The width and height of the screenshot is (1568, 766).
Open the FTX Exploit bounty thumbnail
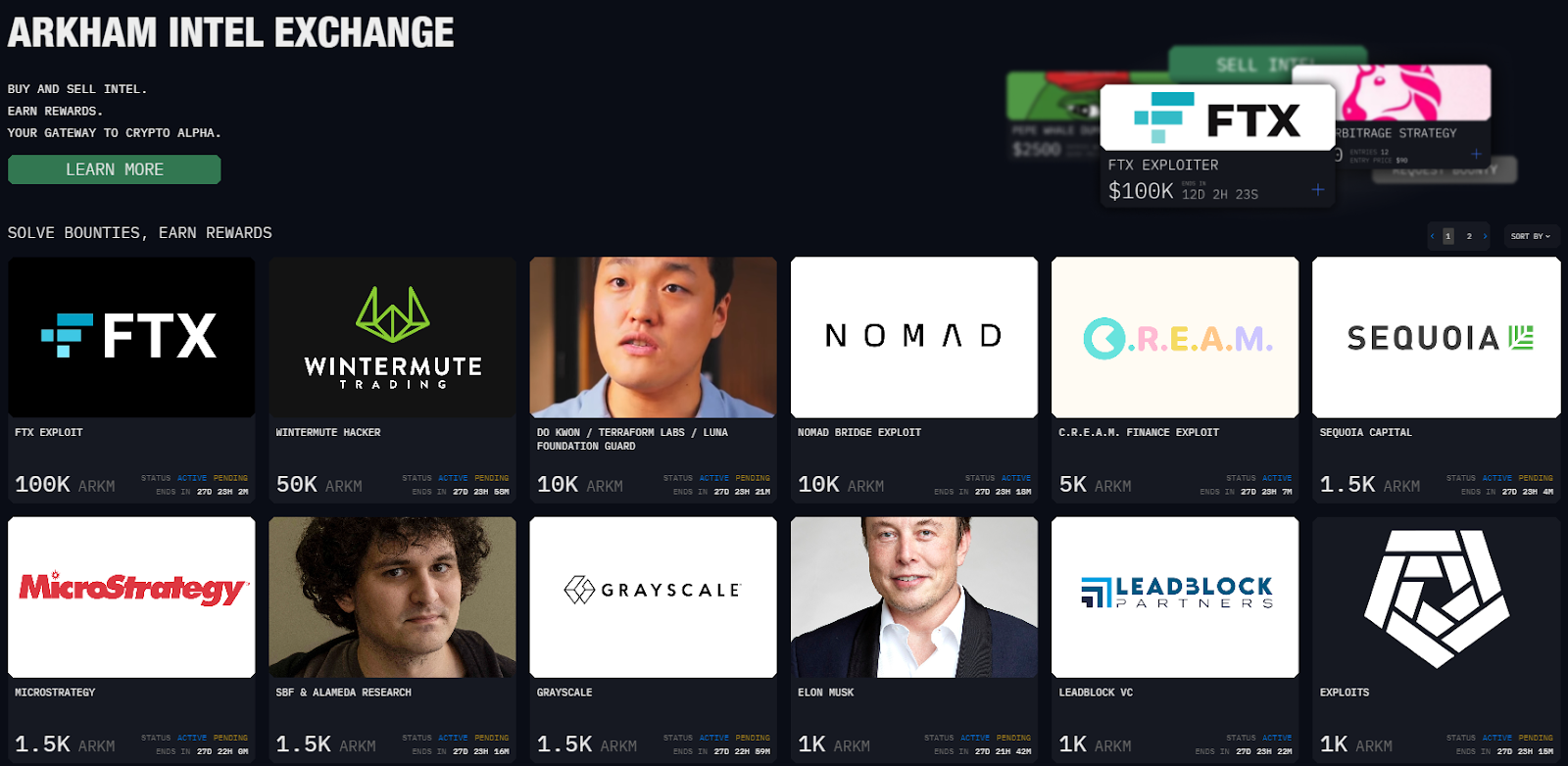pos(131,337)
